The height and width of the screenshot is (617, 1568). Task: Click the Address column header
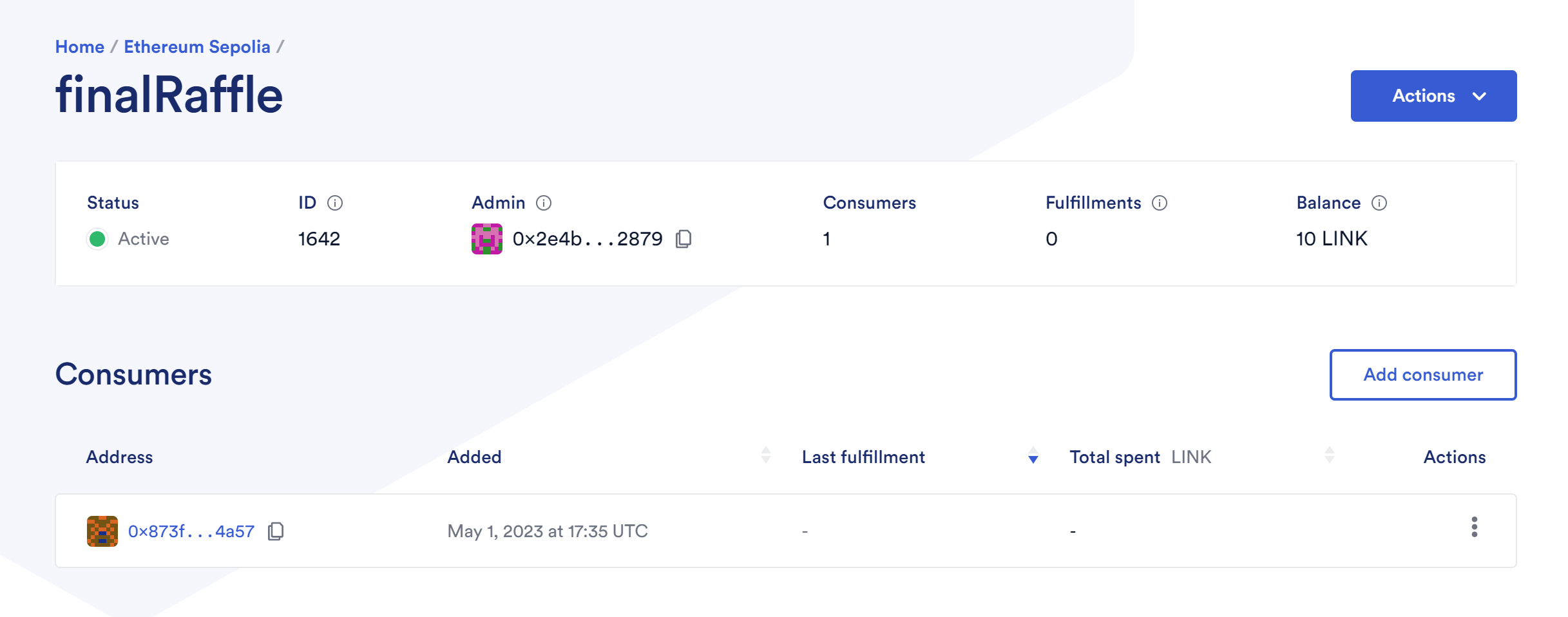pyautogui.click(x=120, y=457)
